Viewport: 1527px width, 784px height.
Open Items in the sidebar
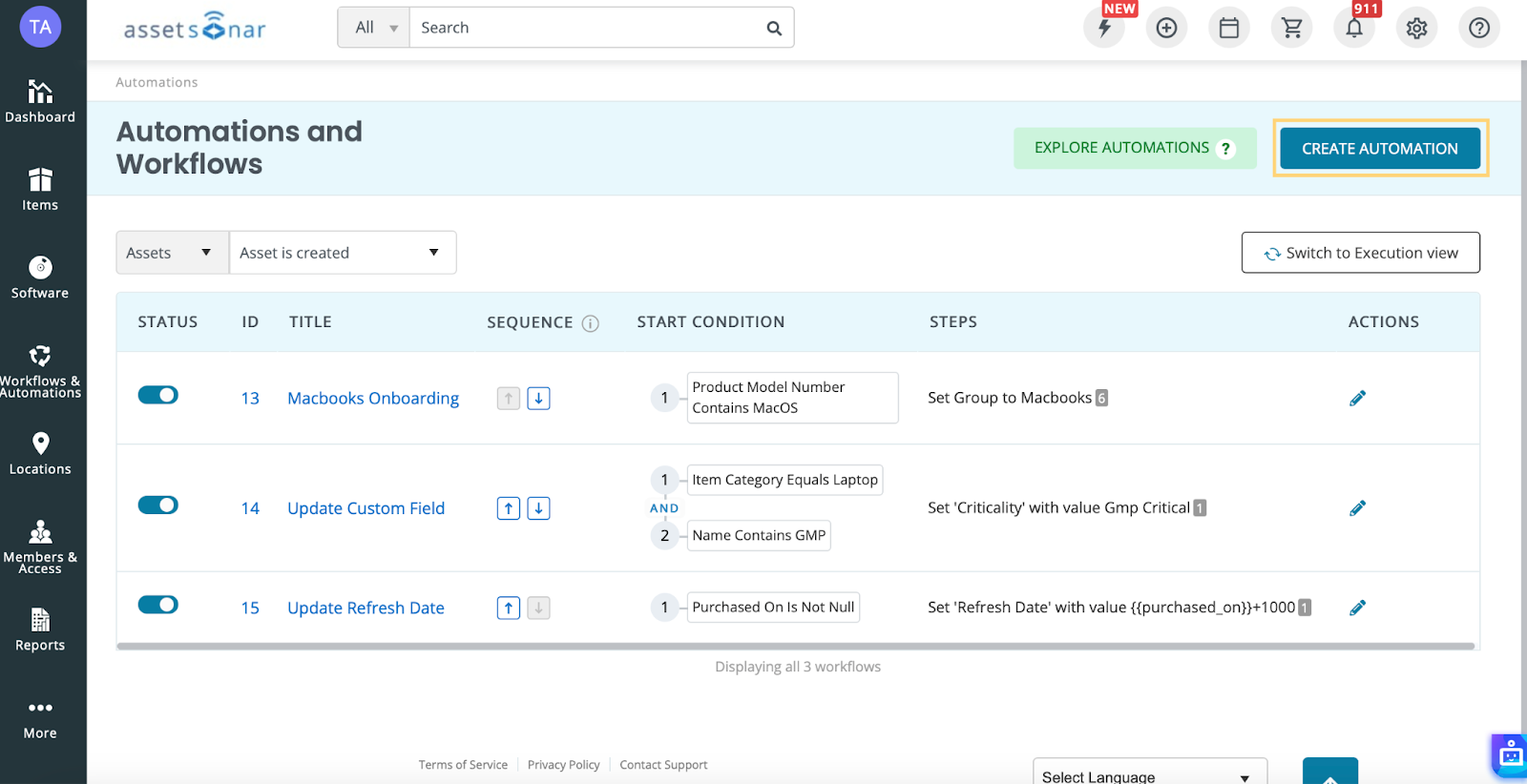click(40, 190)
